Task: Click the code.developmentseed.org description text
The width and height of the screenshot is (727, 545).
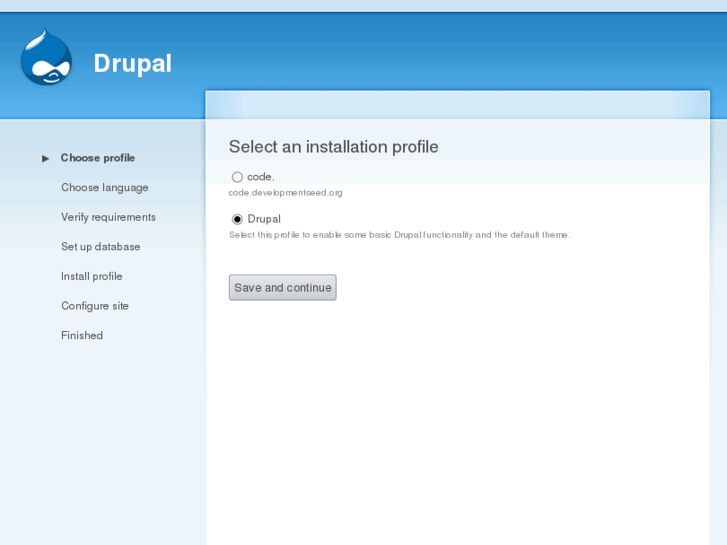Action: (286, 192)
